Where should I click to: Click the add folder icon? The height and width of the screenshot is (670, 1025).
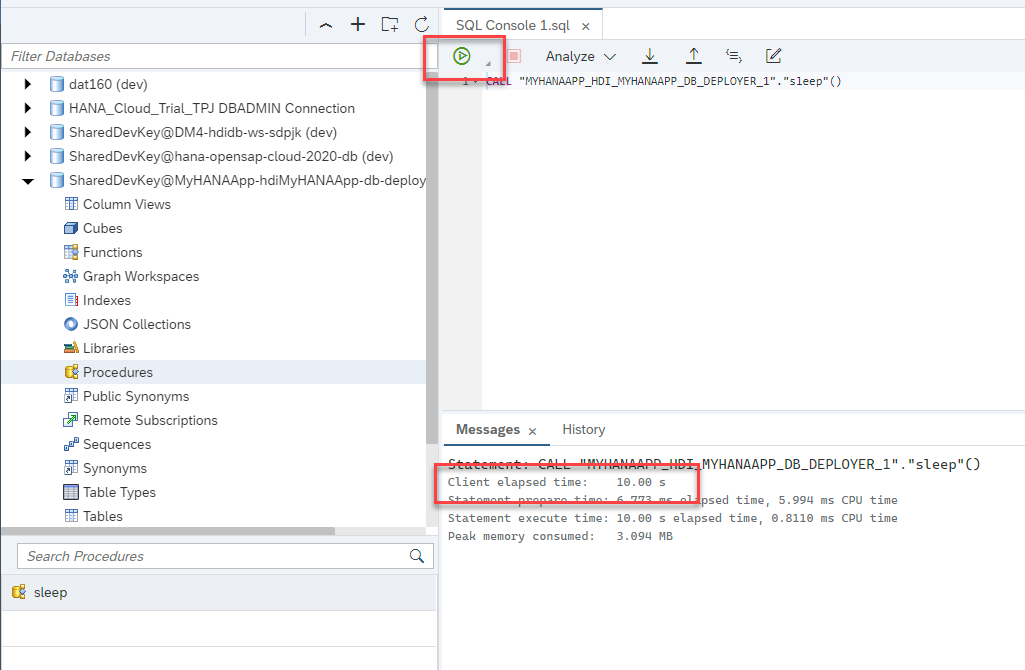[390, 25]
